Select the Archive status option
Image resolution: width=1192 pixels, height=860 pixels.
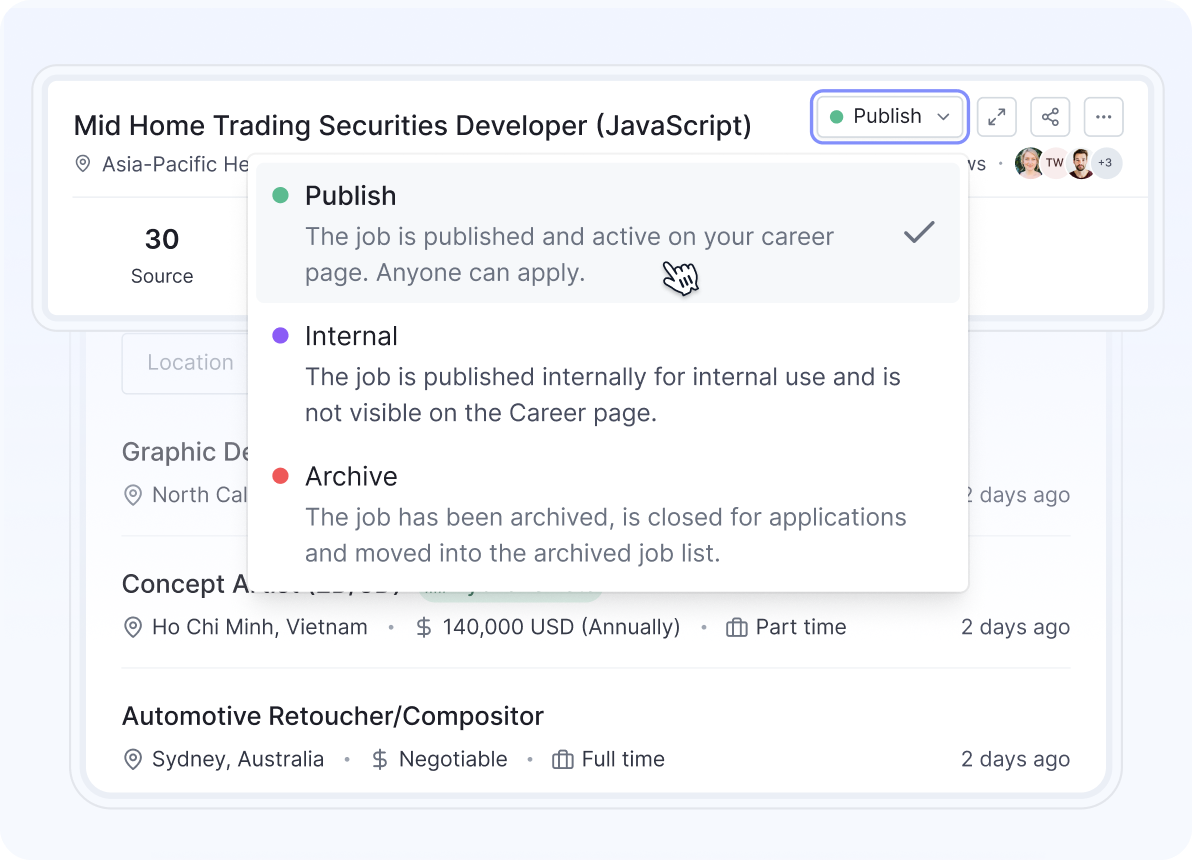(x=608, y=514)
